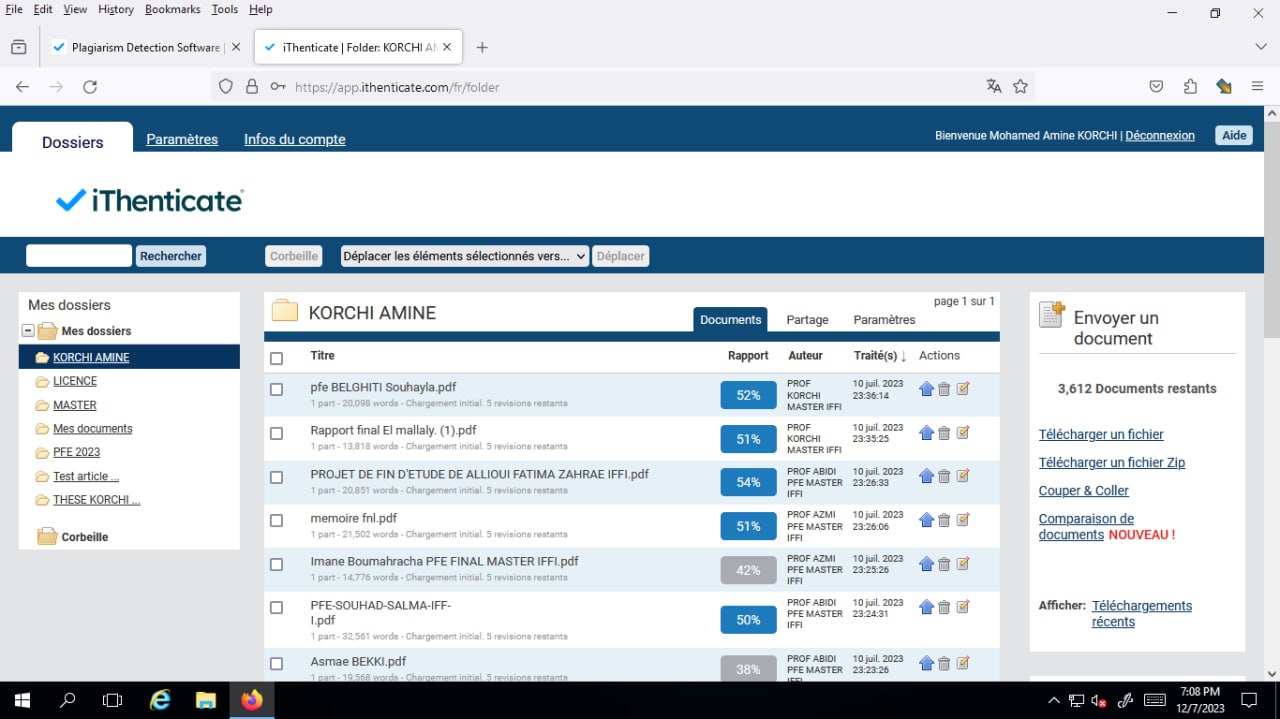Log out via Déconnexion link

pos(1160,136)
